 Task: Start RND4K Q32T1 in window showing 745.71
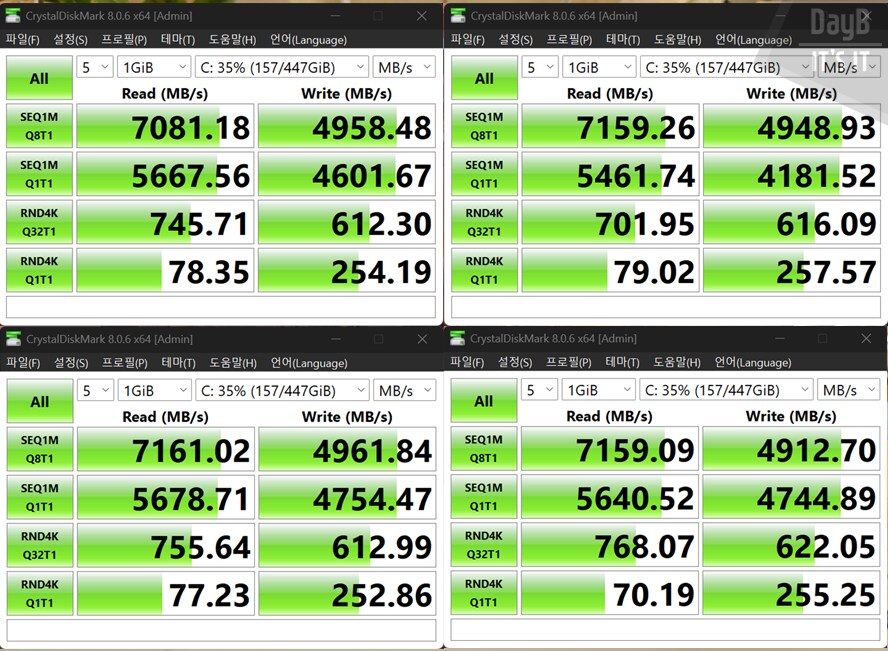coord(38,221)
